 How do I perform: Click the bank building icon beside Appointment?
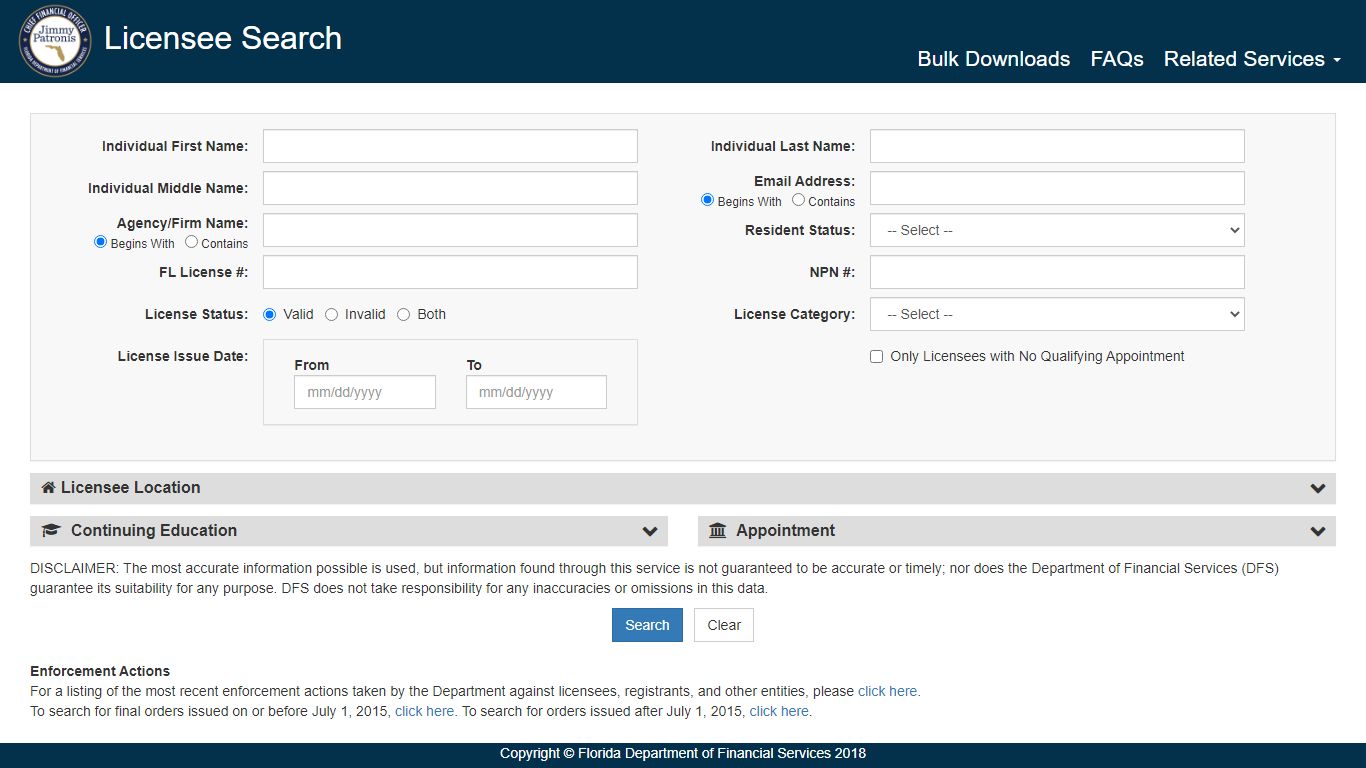717,530
